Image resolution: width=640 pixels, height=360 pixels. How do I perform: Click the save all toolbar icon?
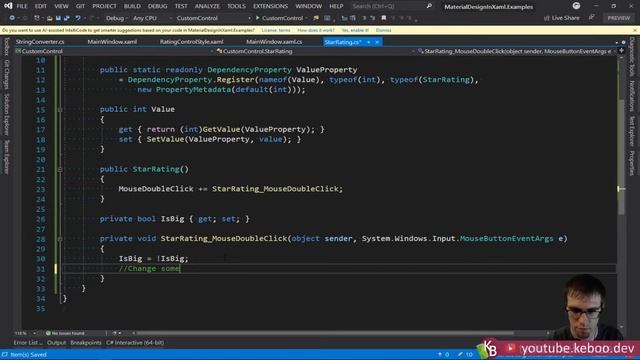[67, 18]
